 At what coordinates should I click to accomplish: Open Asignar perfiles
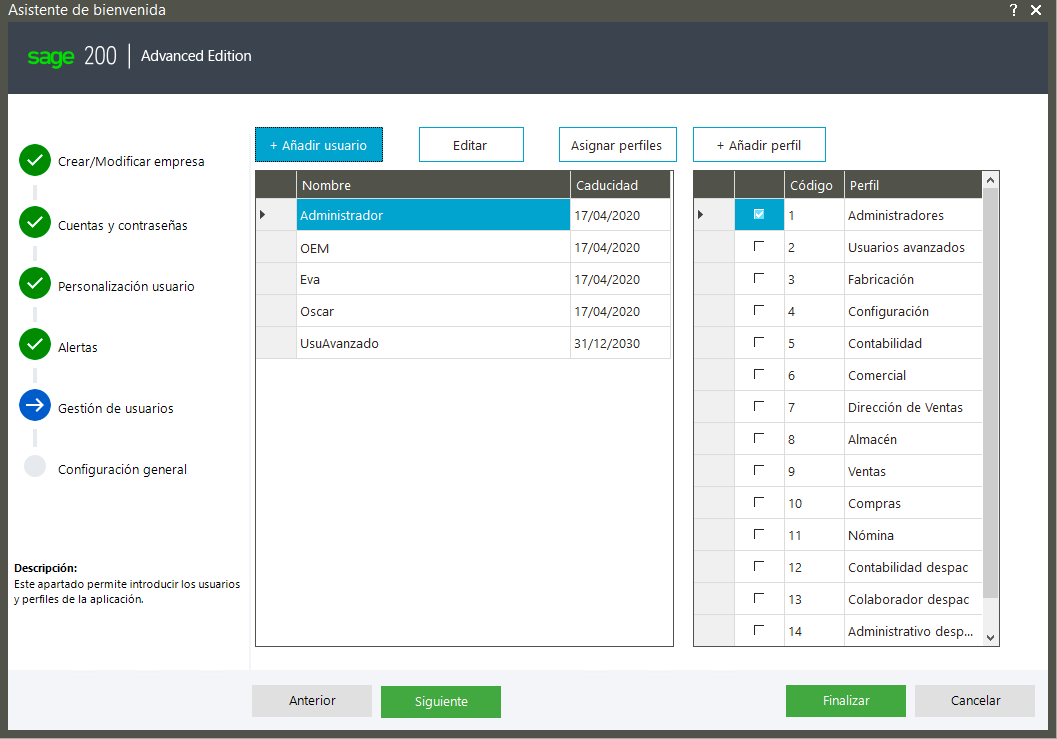[x=617, y=145]
